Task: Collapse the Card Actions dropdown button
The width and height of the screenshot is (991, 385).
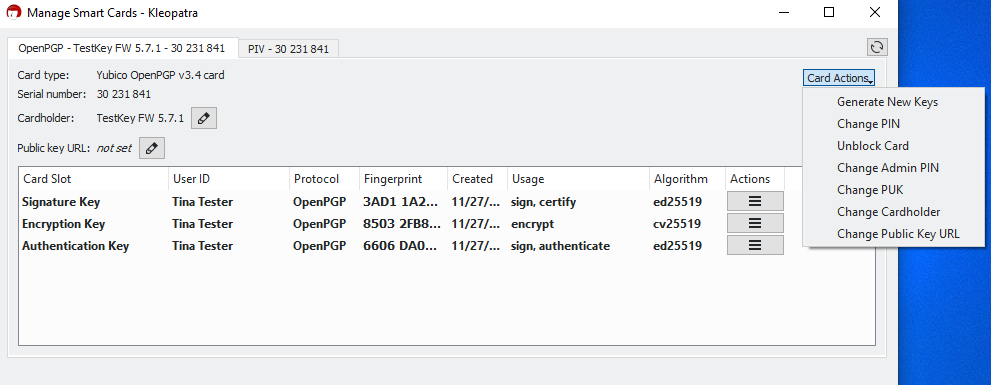Action: pyautogui.click(x=839, y=78)
